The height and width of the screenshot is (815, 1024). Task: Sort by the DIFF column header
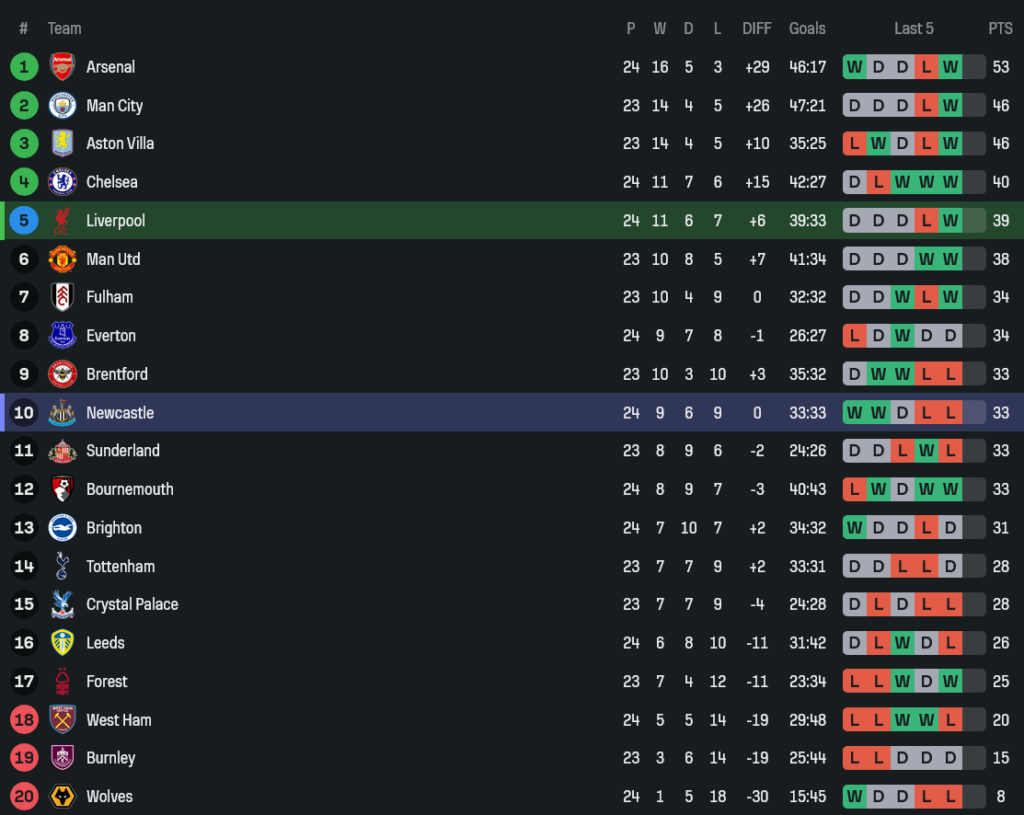click(x=757, y=28)
